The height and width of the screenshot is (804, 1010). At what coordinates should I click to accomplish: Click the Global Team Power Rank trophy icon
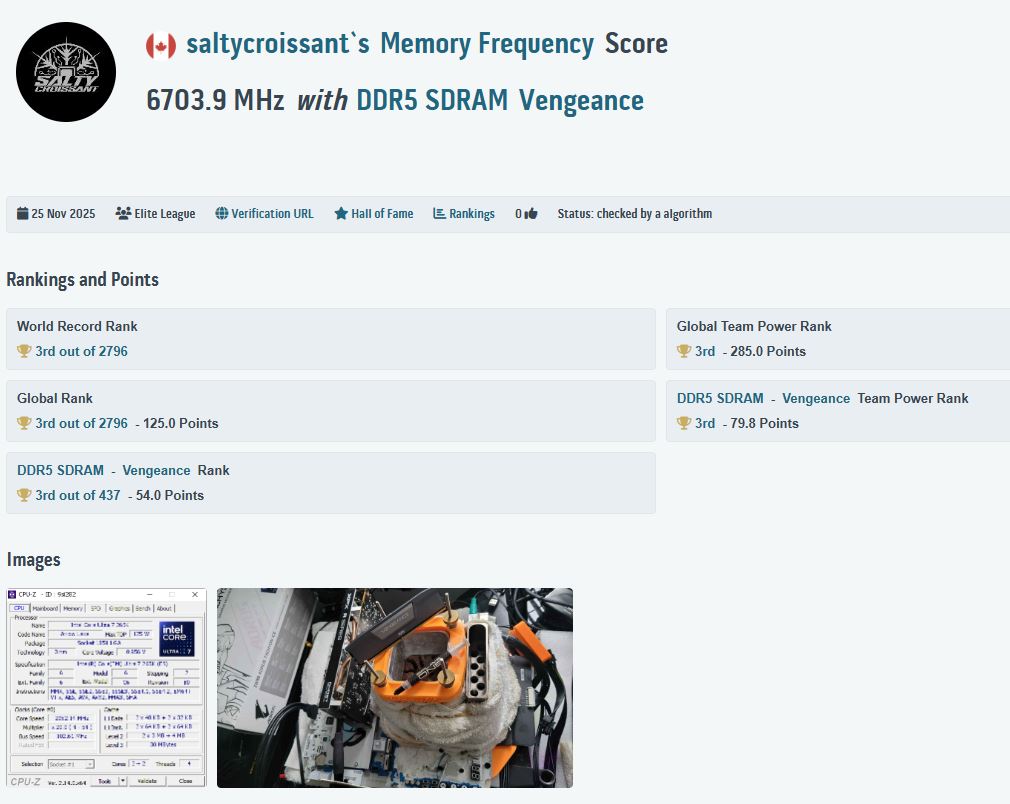(684, 351)
